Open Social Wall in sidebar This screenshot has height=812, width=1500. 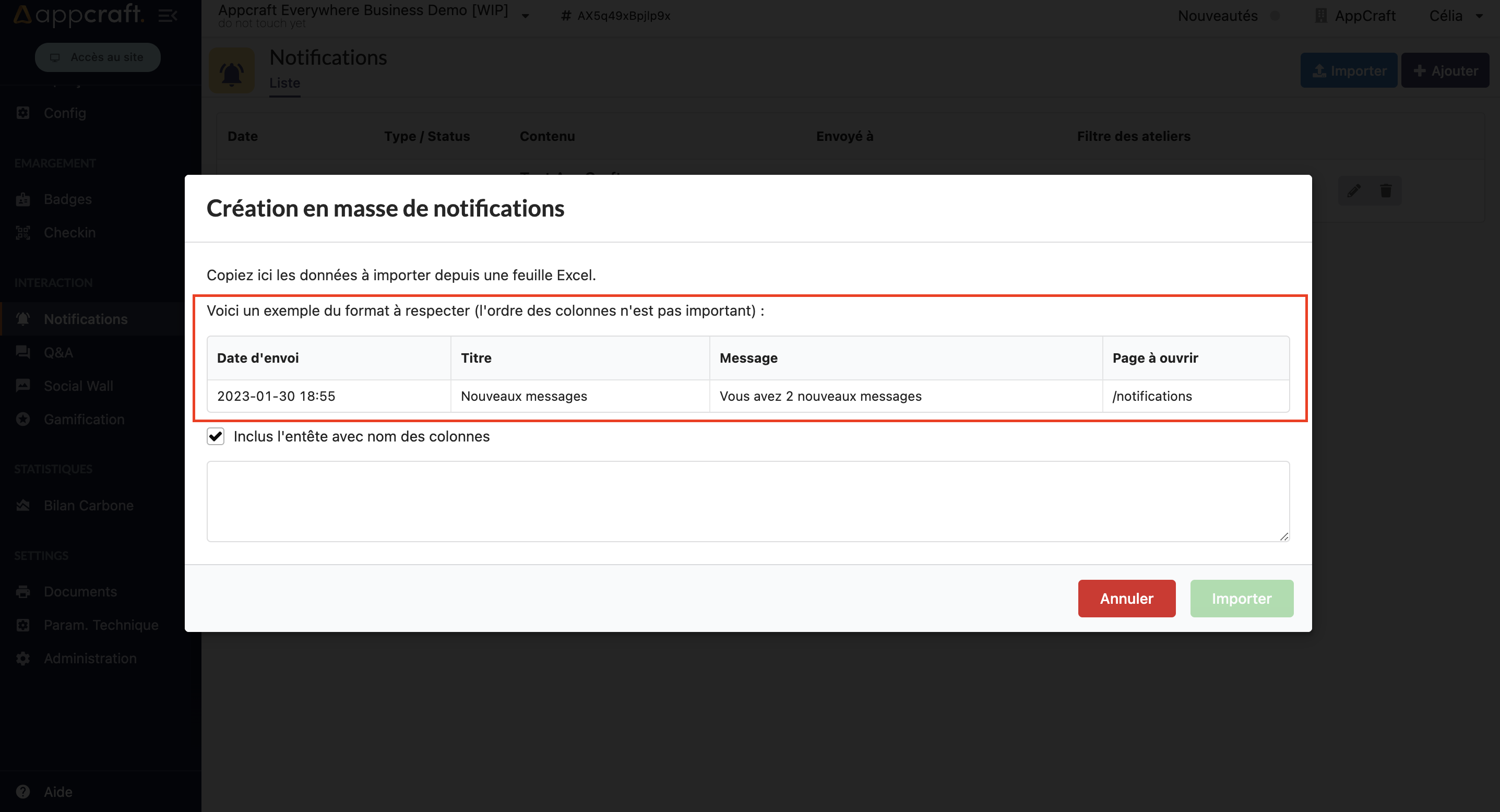coord(78,386)
